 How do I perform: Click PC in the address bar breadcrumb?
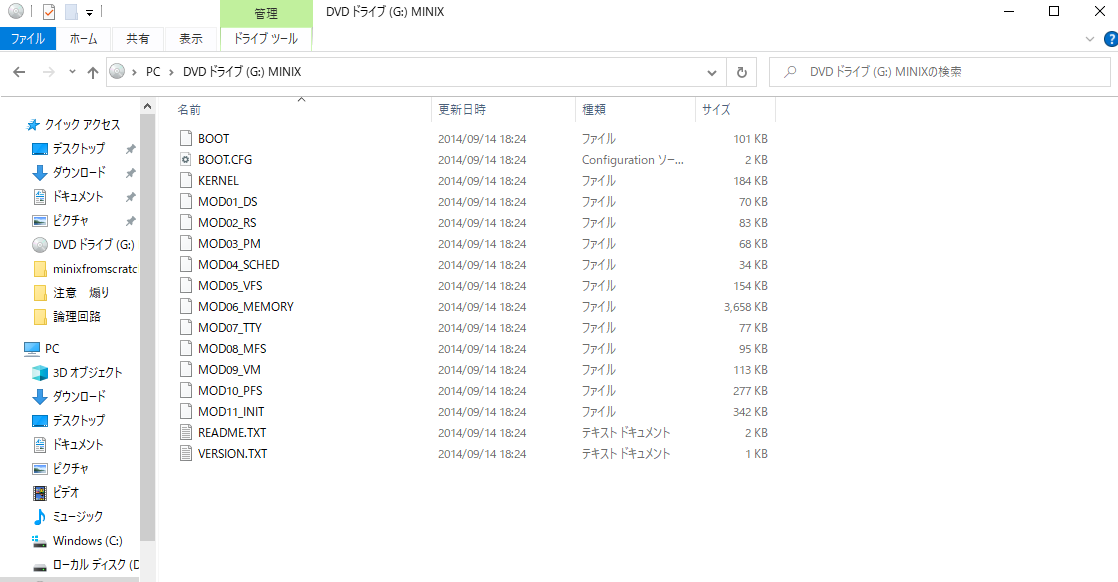tap(153, 72)
